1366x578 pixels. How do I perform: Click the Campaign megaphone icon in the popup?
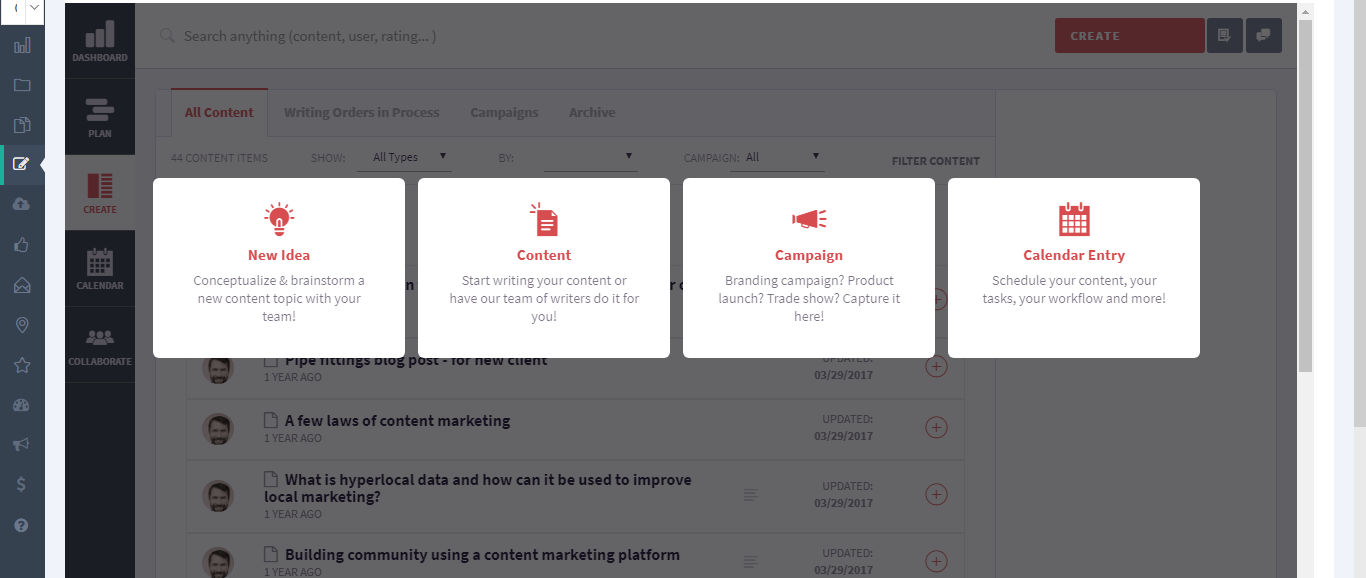pyautogui.click(x=809, y=219)
